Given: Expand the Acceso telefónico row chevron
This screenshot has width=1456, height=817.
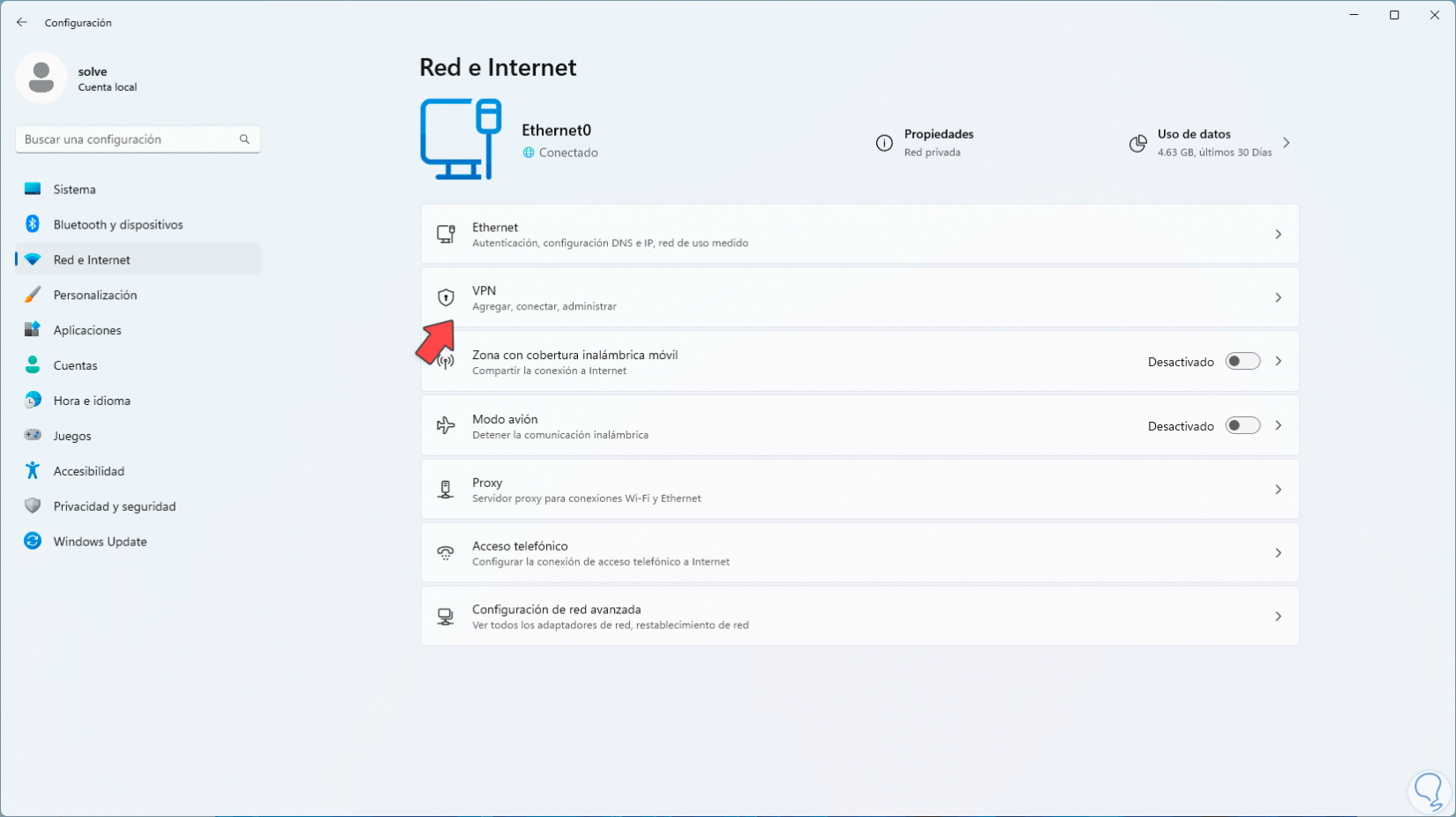Looking at the screenshot, I should [1278, 553].
